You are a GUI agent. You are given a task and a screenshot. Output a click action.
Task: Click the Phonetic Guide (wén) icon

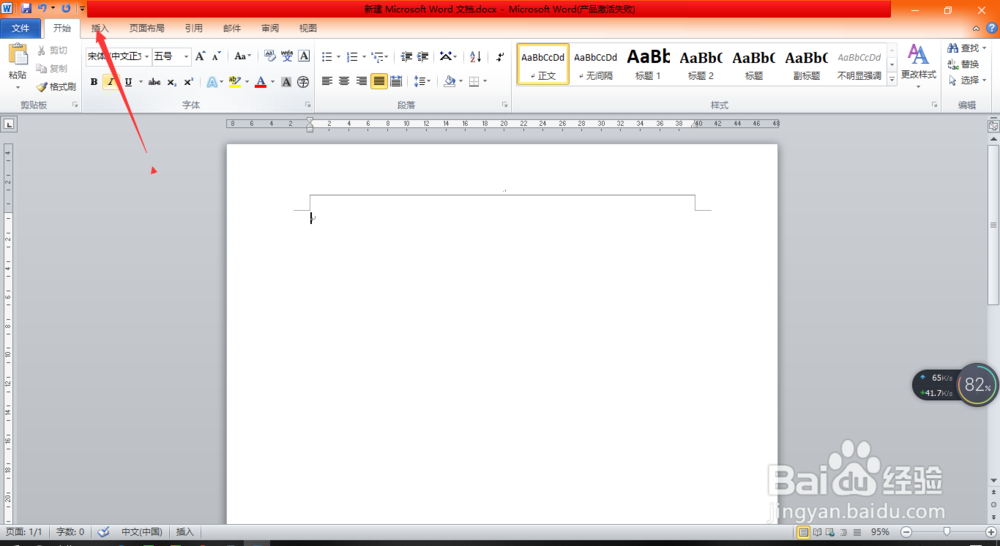(x=287, y=56)
